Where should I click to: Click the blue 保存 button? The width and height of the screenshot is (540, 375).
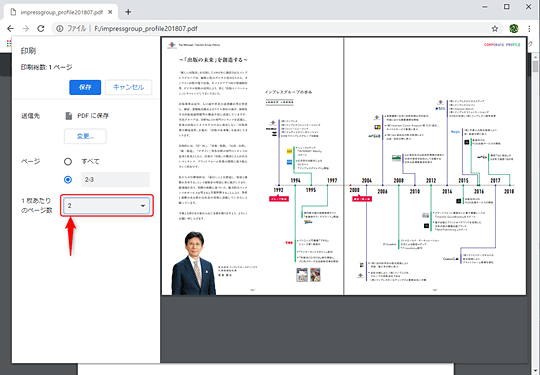(x=85, y=87)
